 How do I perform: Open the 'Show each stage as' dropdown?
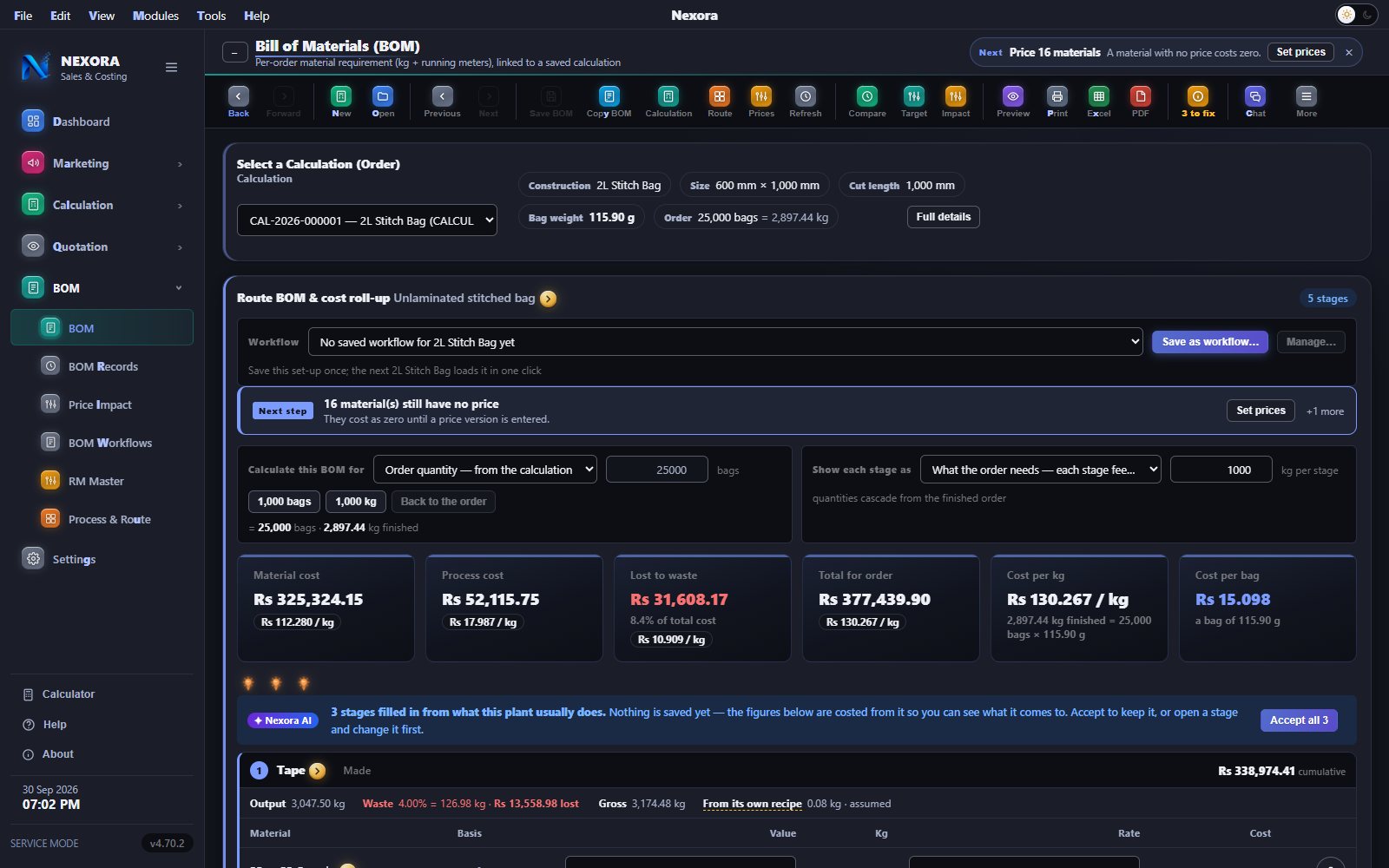pyautogui.click(x=1041, y=470)
